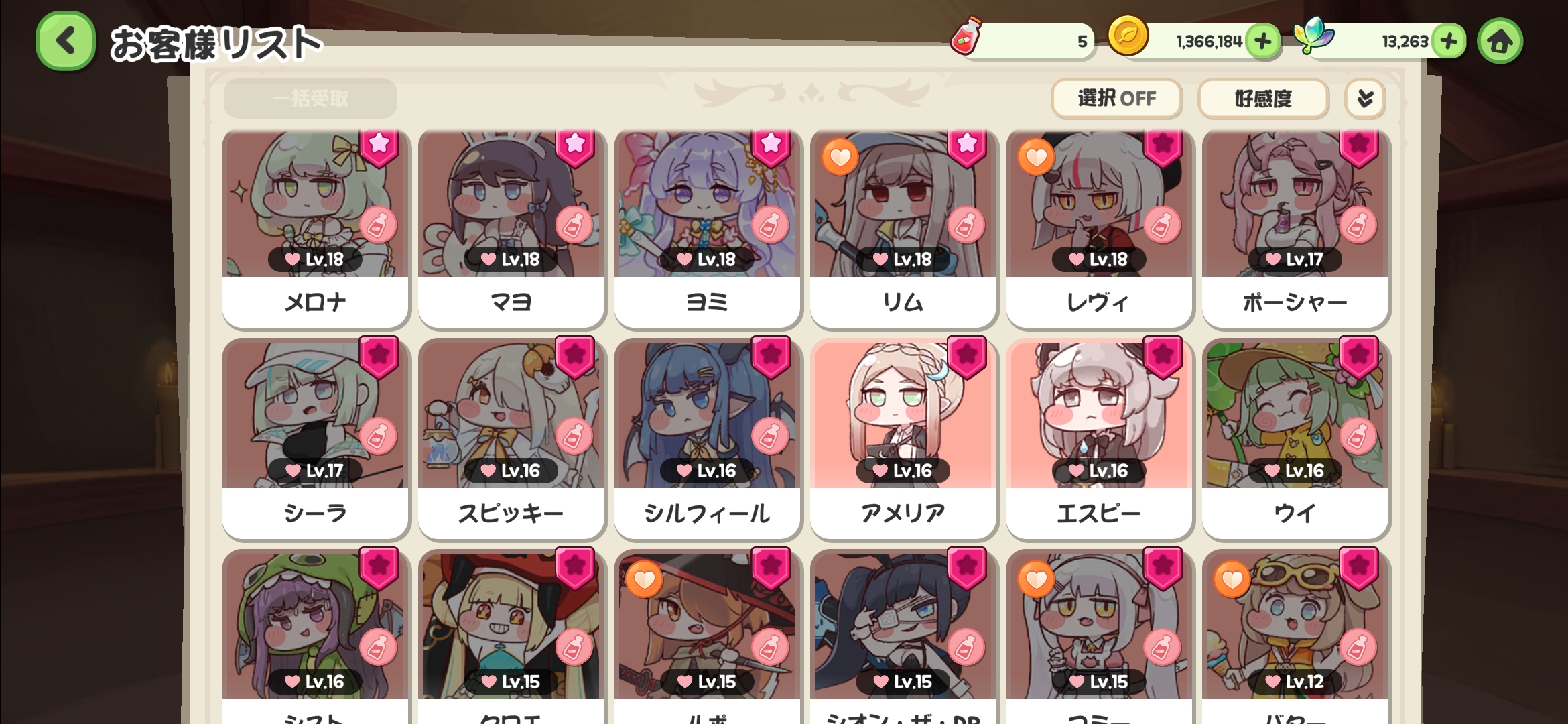Select the スピッキー customer card
Image resolution: width=1568 pixels, height=724 pixels.
click(511, 439)
